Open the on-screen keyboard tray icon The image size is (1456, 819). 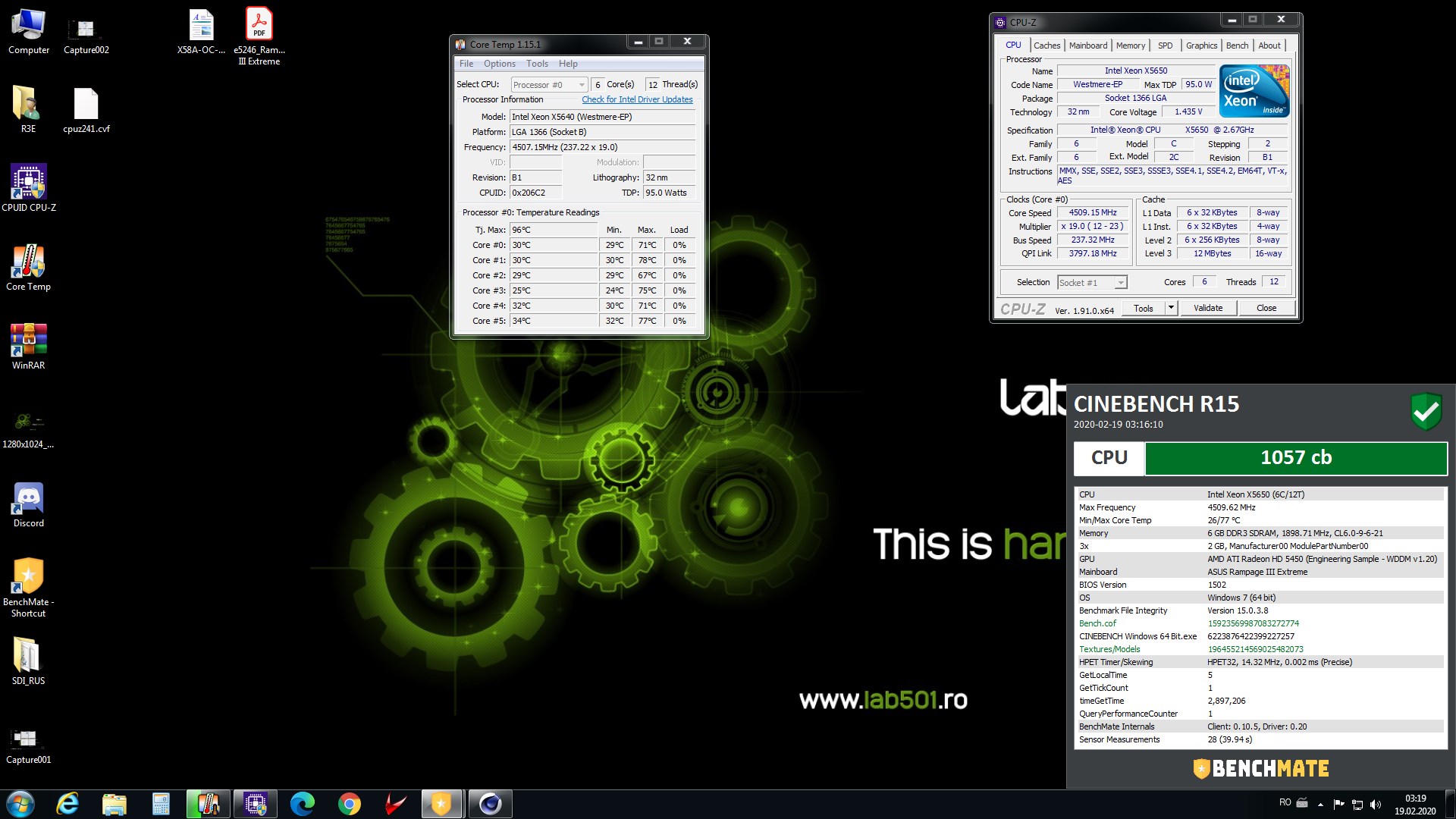[x=1302, y=802]
